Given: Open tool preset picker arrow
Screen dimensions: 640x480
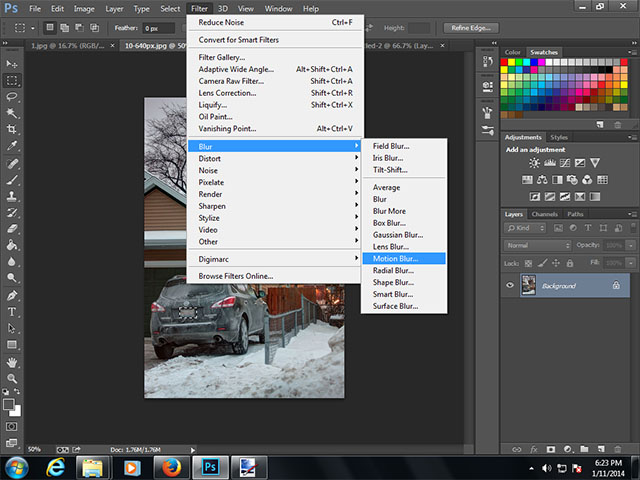Looking at the screenshot, I should (33, 28).
